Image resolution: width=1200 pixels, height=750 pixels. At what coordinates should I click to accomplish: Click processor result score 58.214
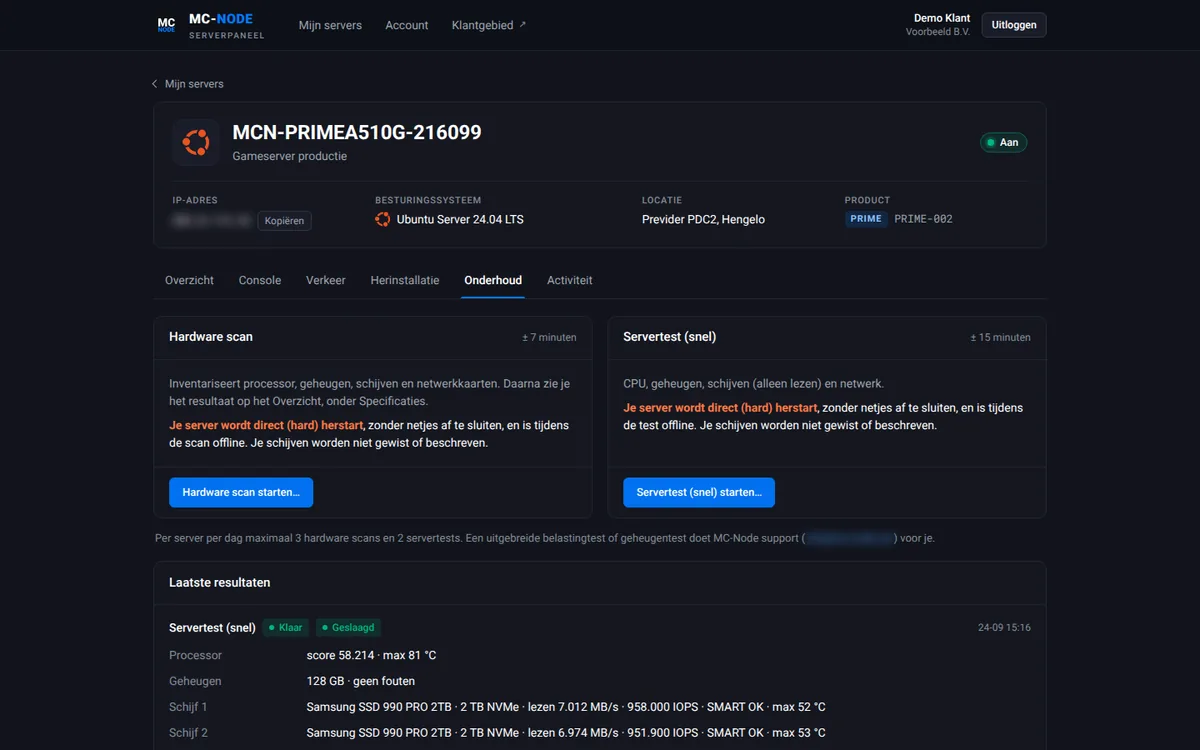click(x=371, y=655)
